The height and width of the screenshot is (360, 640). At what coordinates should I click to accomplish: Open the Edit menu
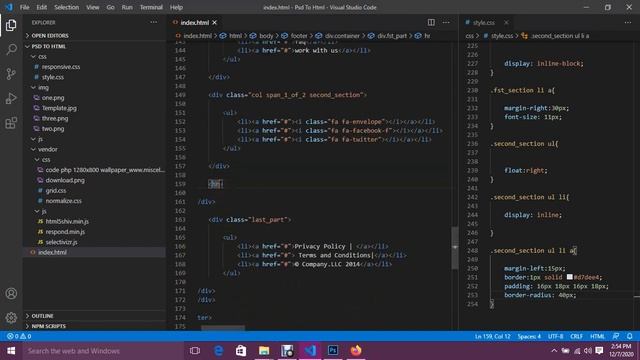click(42, 7)
